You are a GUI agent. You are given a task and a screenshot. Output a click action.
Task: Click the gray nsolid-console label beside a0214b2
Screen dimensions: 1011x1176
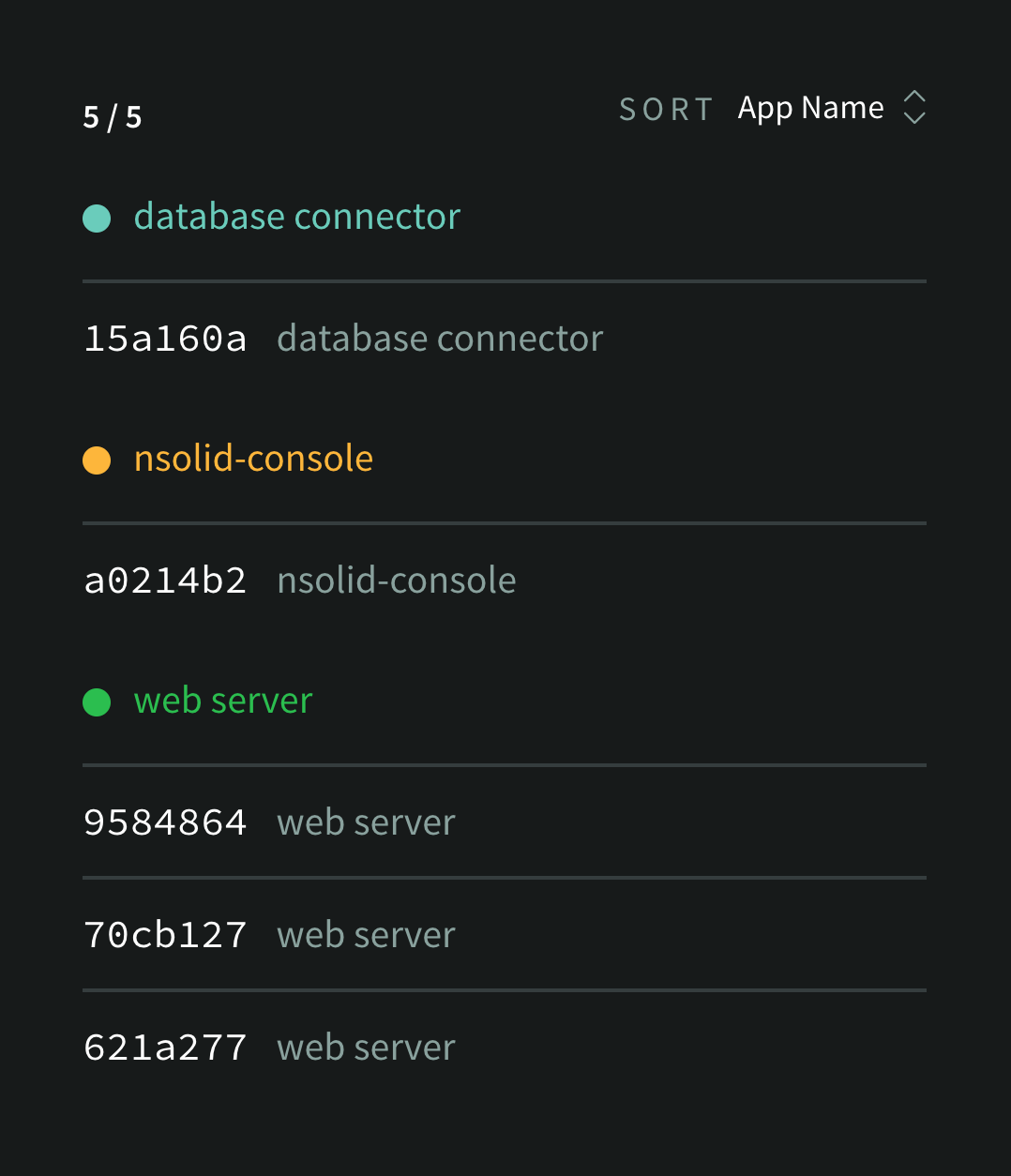pyautogui.click(x=397, y=581)
